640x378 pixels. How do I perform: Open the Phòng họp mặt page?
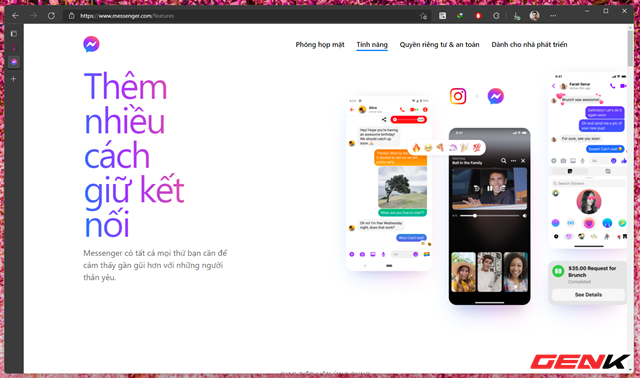tap(320, 44)
